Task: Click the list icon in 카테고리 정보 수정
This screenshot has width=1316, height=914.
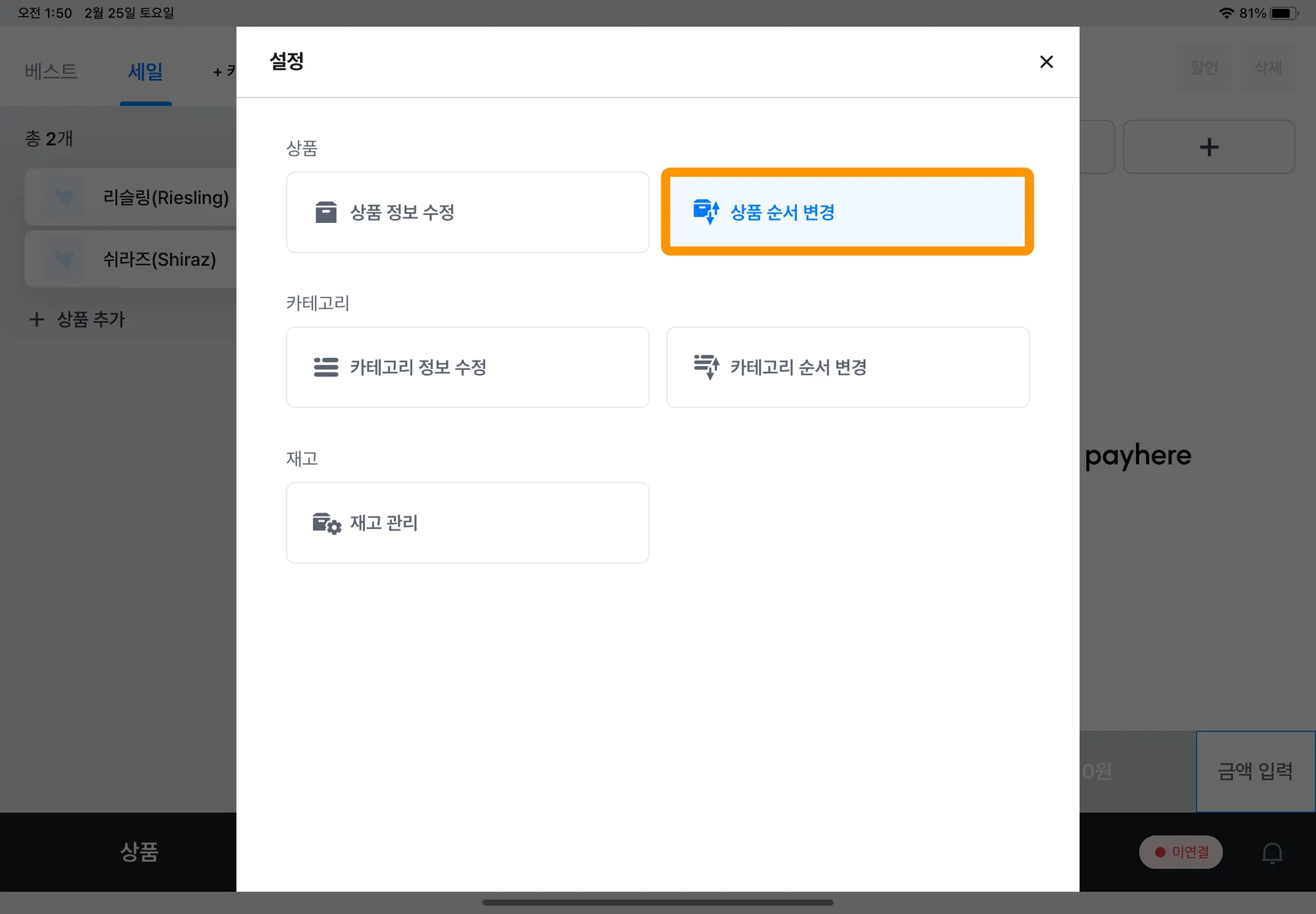Action: coord(326,367)
